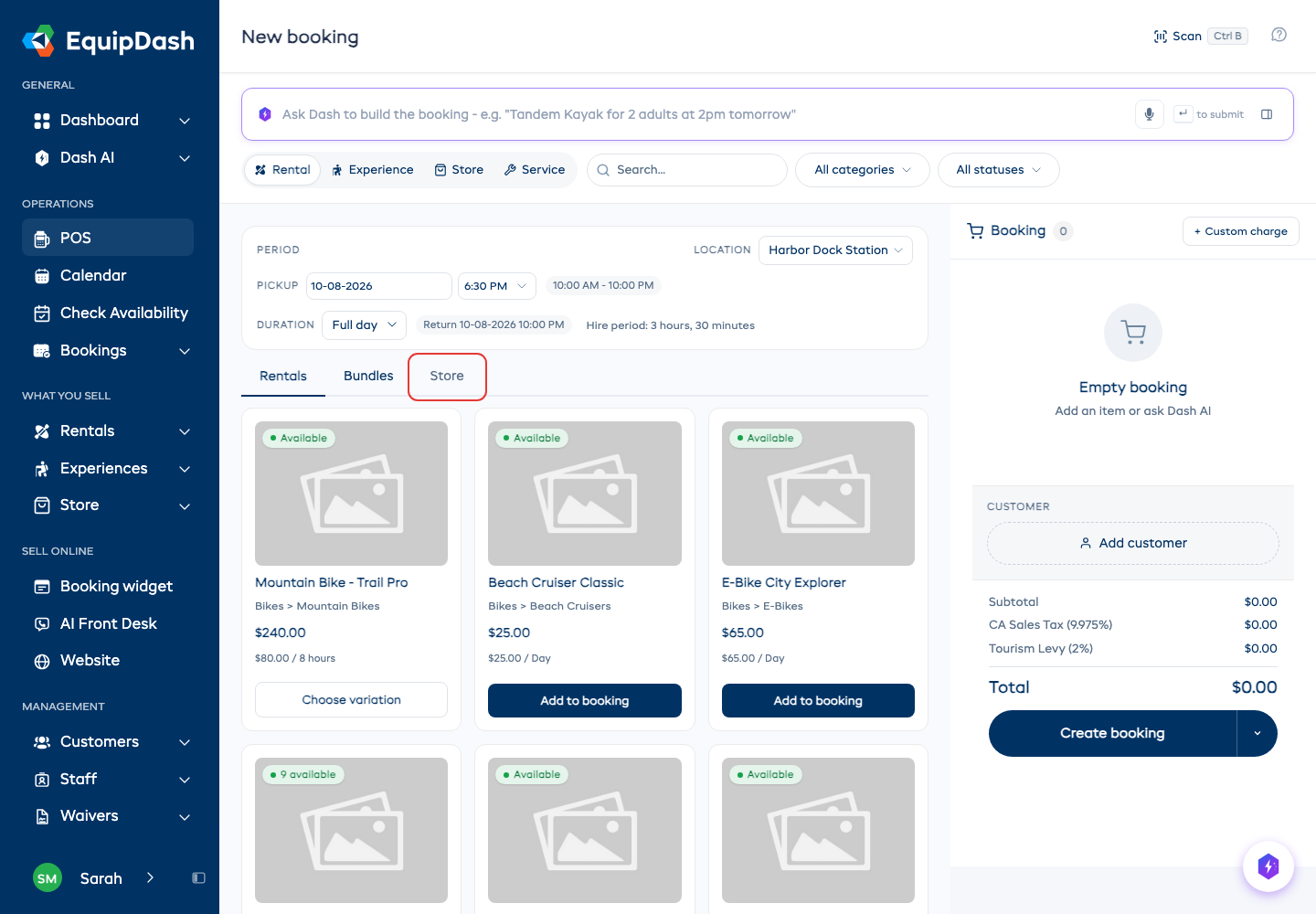Add E-Bike City Explorer to booking
Image resolution: width=1316 pixels, height=914 pixels.
tap(818, 701)
